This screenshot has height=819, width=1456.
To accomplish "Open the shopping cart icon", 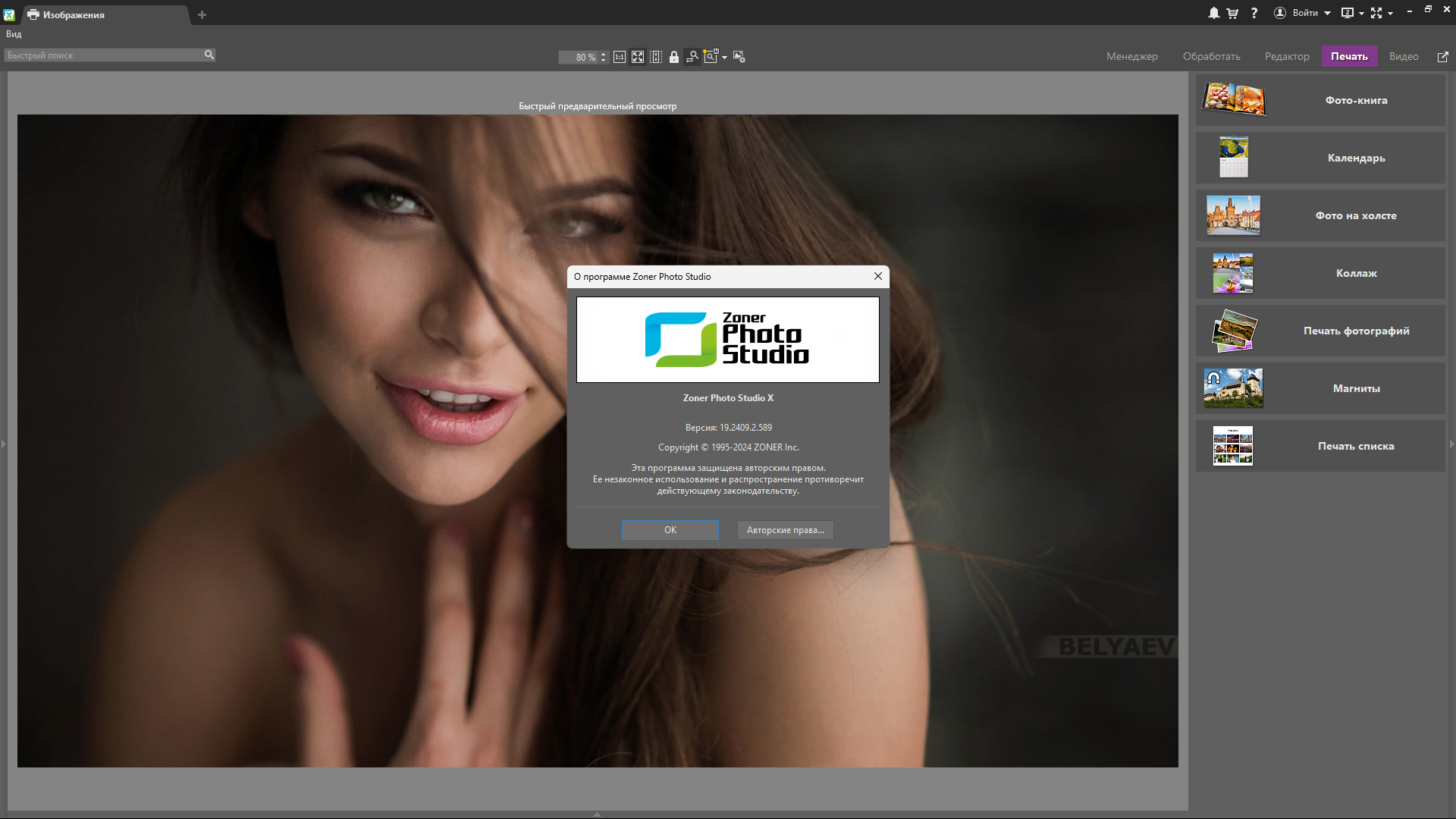I will pos(1233,13).
